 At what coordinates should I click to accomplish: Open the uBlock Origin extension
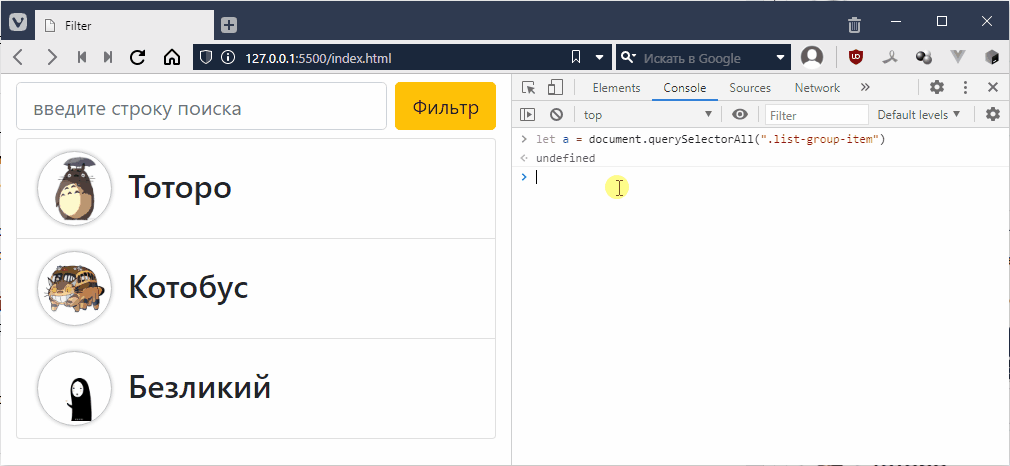point(856,57)
